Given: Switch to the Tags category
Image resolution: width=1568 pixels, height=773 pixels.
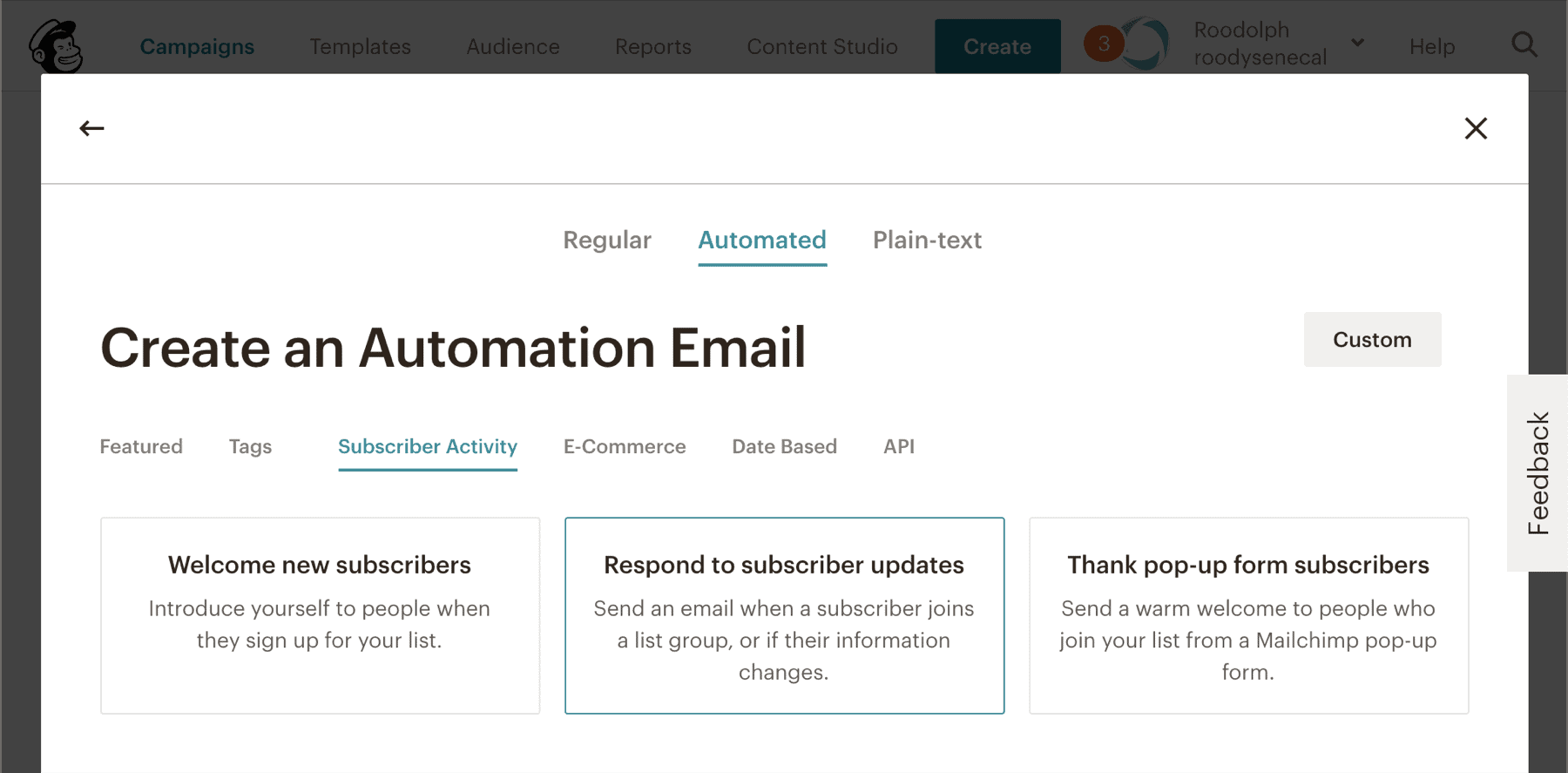Looking at the screenshot, I should coord(250,447).
